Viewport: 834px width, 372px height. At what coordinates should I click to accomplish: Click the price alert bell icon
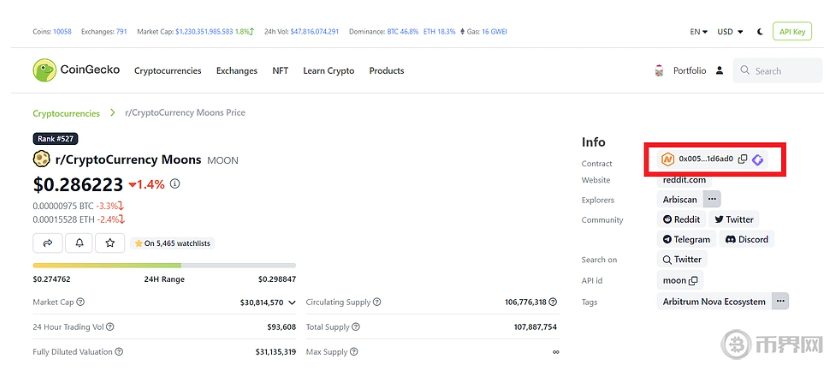coord(79,243)
